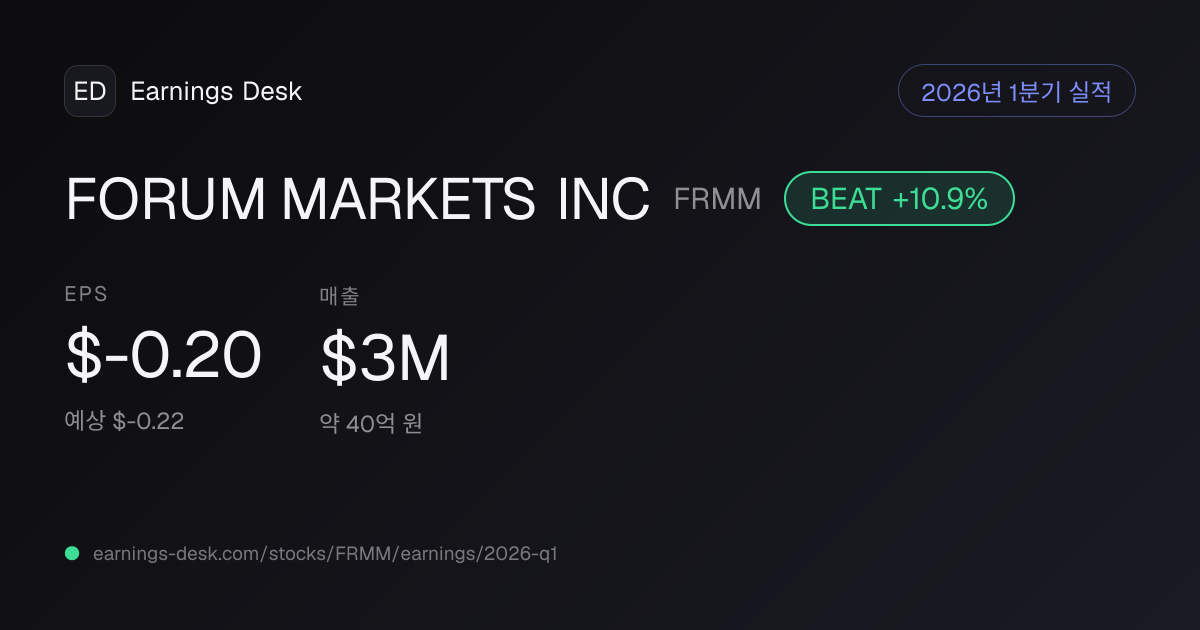Click the word BEAT in the green badge
The width and height of the screenshot is (1200, 630).
click(845, 199)
